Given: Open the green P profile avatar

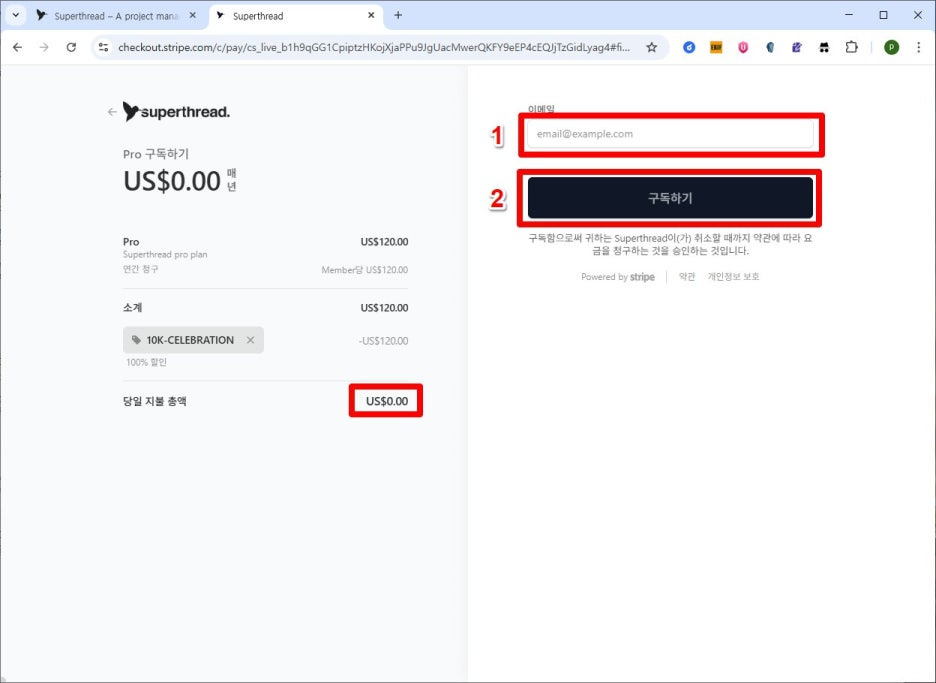Looking at the screenshot, I should click(891, 47).
